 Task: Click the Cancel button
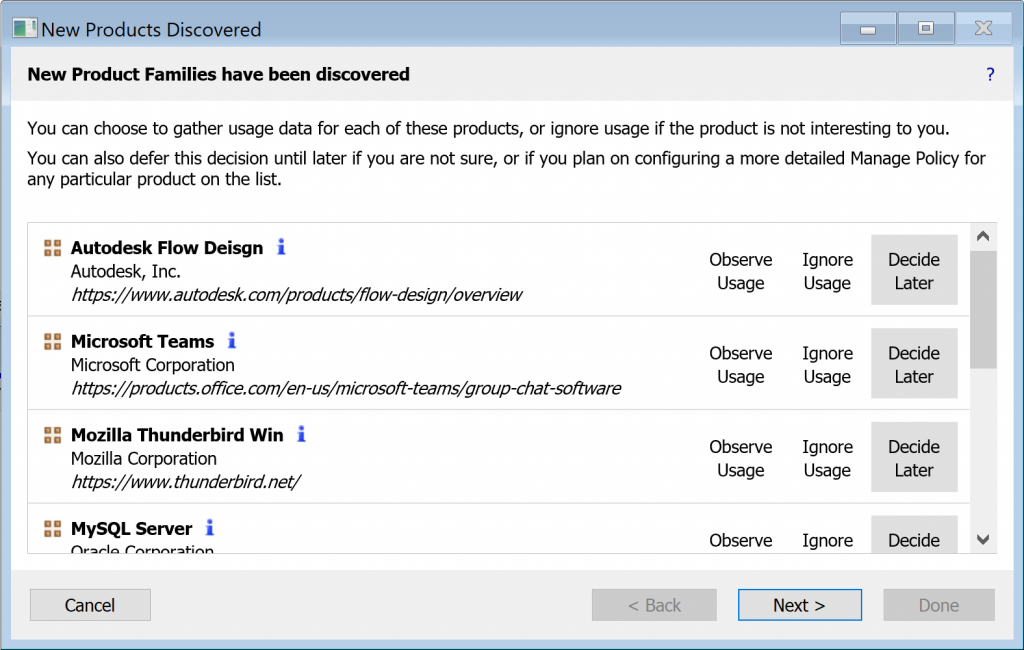90,605
